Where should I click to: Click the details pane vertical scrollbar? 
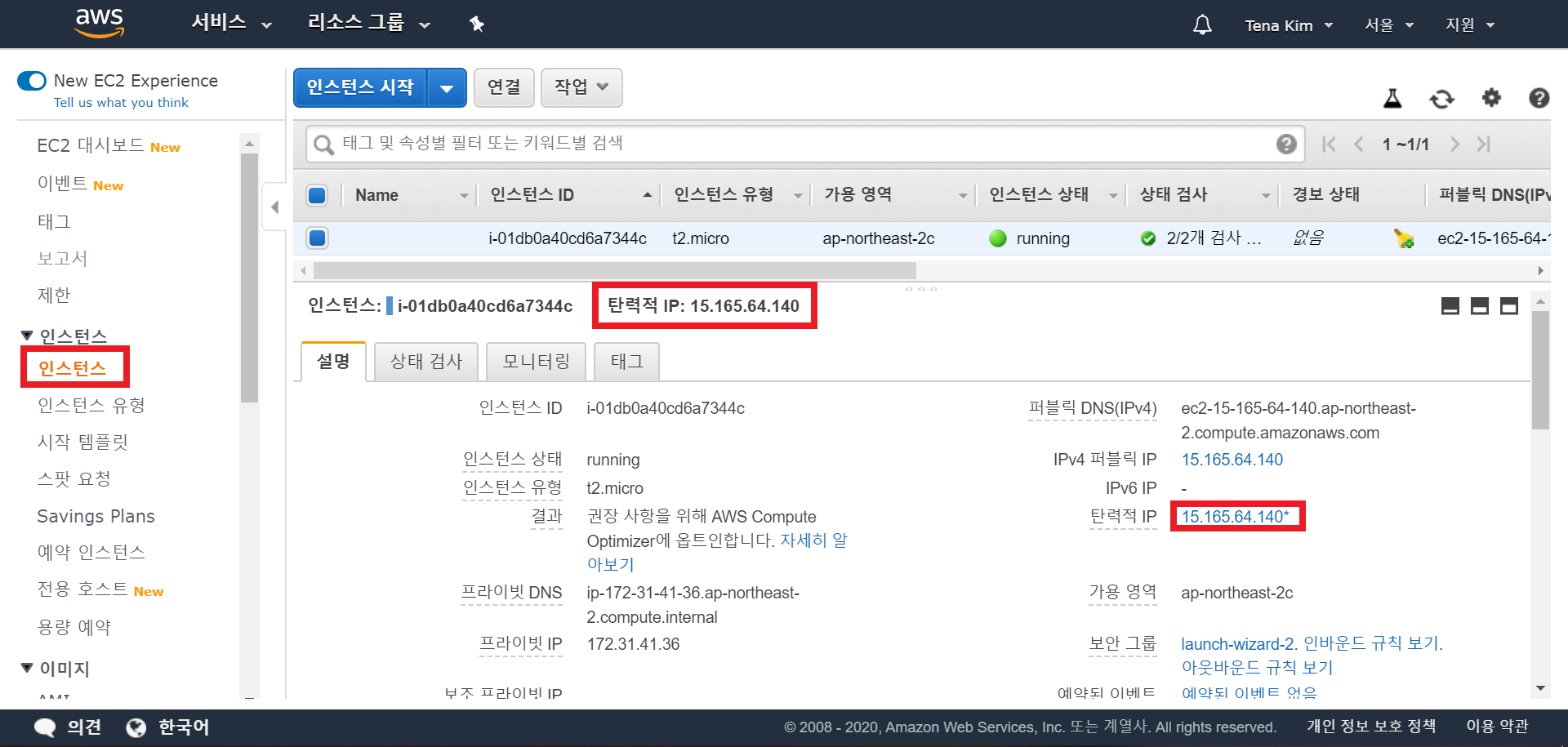(x=1540, y=370)
